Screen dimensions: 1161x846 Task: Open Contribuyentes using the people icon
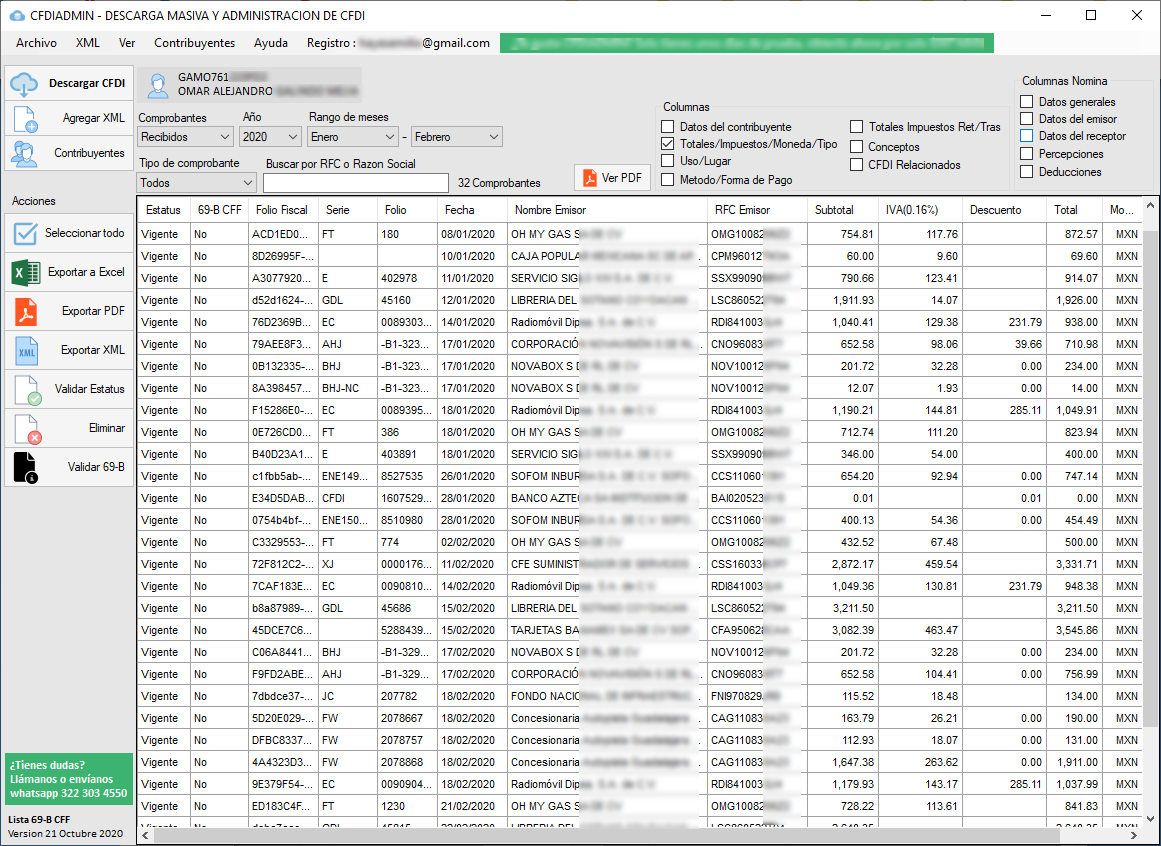(x=24, y=153)
